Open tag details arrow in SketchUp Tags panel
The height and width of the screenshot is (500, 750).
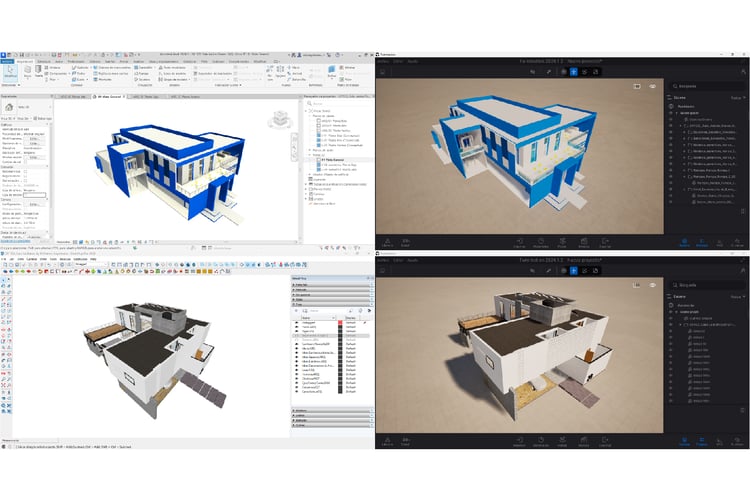(x=369, y=311)
